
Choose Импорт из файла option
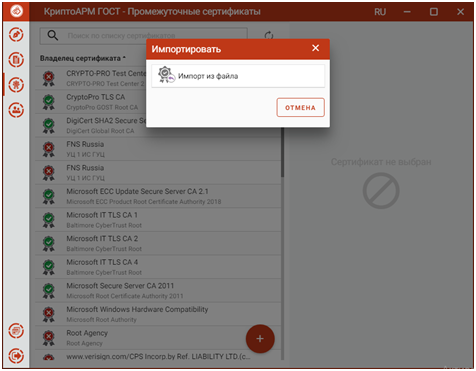coord(238,76)
